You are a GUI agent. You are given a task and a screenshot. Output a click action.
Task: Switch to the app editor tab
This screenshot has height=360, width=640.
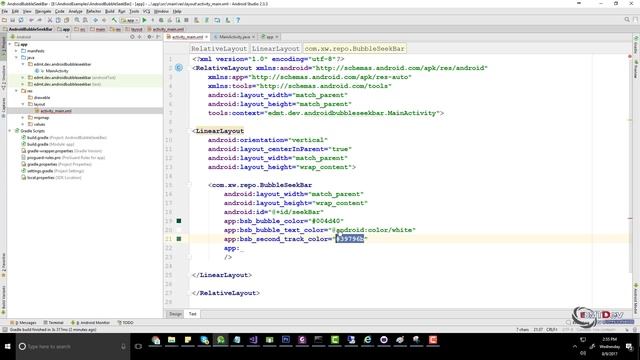(x=269, y=37)
